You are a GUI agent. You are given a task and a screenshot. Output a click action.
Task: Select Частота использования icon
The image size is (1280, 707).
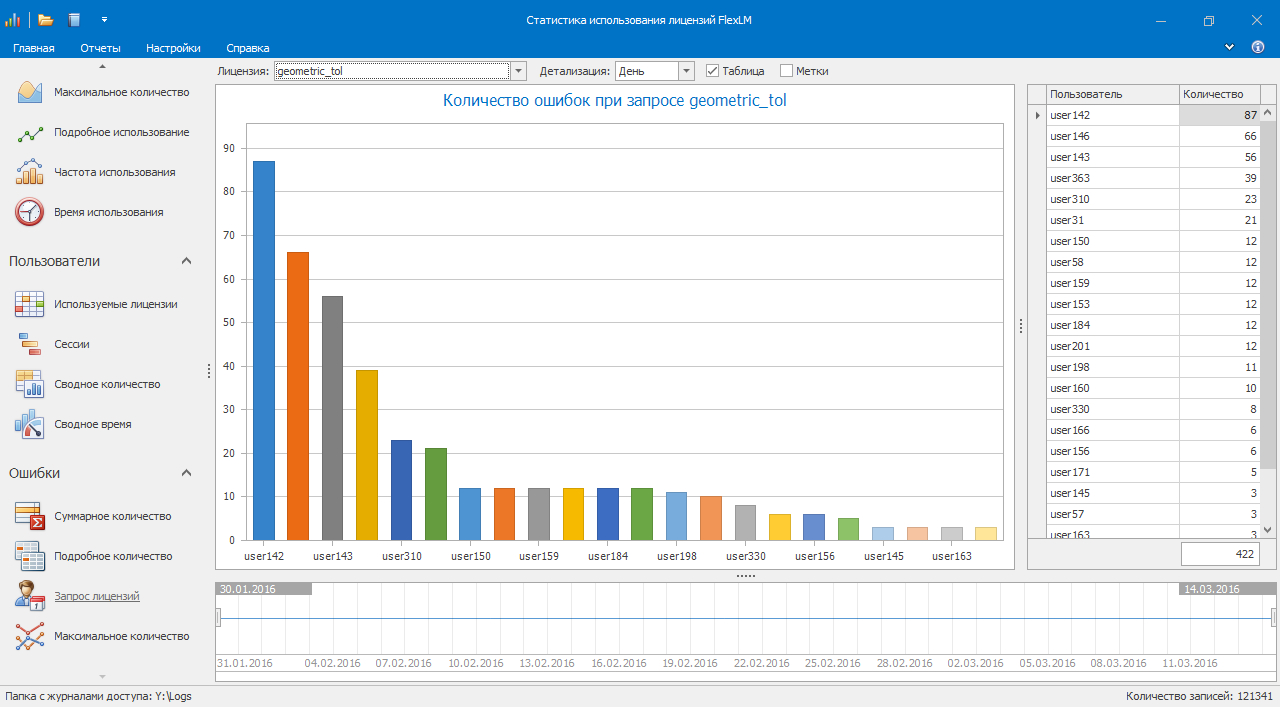(30, 172)
